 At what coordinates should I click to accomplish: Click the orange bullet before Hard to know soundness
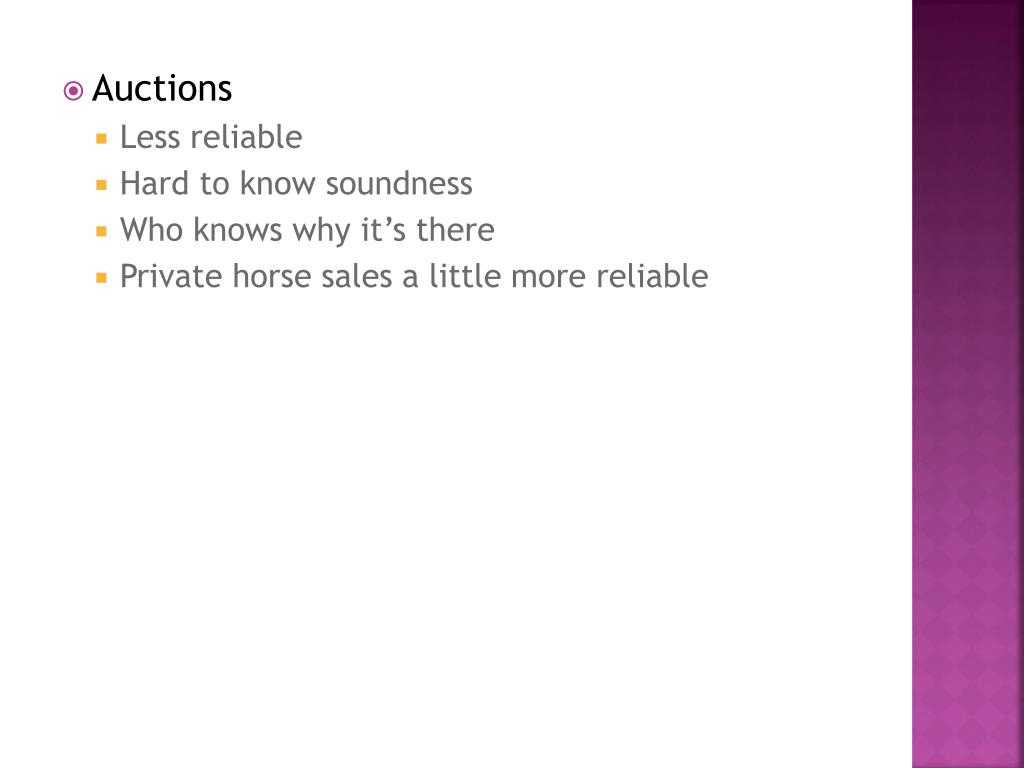coord(101,185)
